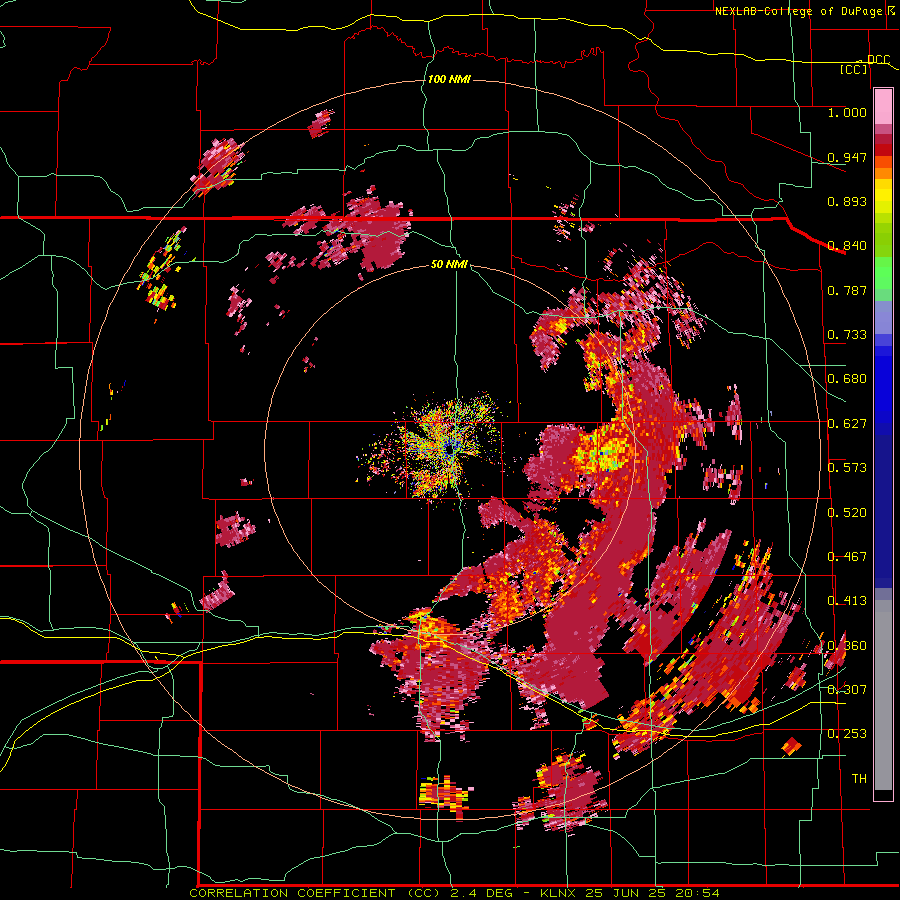Screen dimensions: 900x900
Task: Click the KLNX radar site ground clutter at the center
Action: [x=449, y=448]
